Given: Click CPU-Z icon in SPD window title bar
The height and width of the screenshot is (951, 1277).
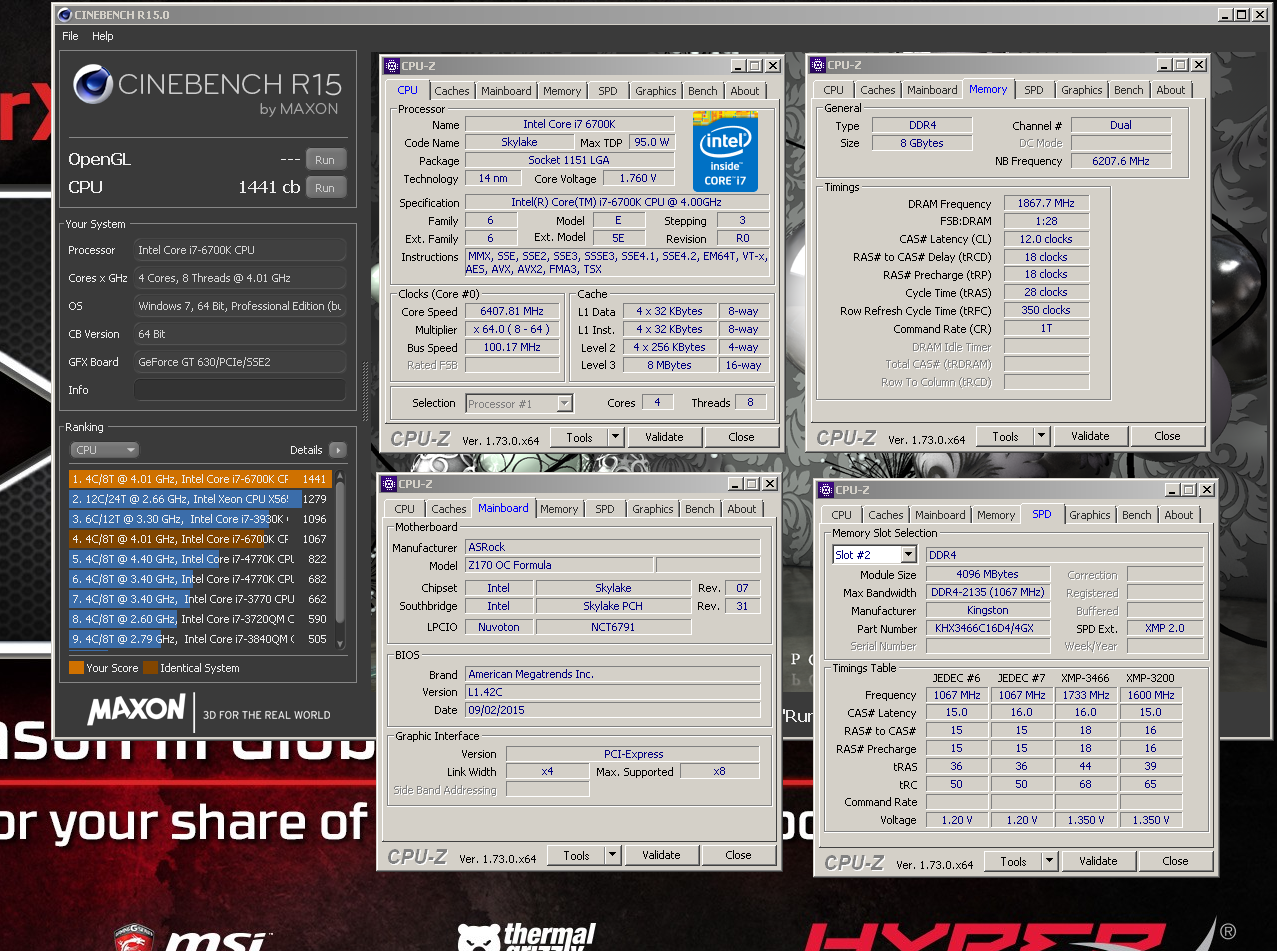Looking at the screenshot, I should (825, 490).
